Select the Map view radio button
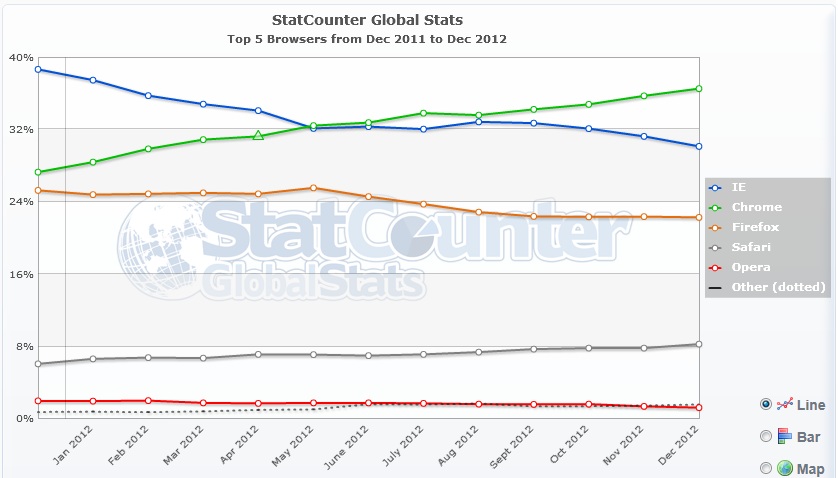Image resolution: width=838 pixels, height=478 pixels. click(x=766, y=468)
